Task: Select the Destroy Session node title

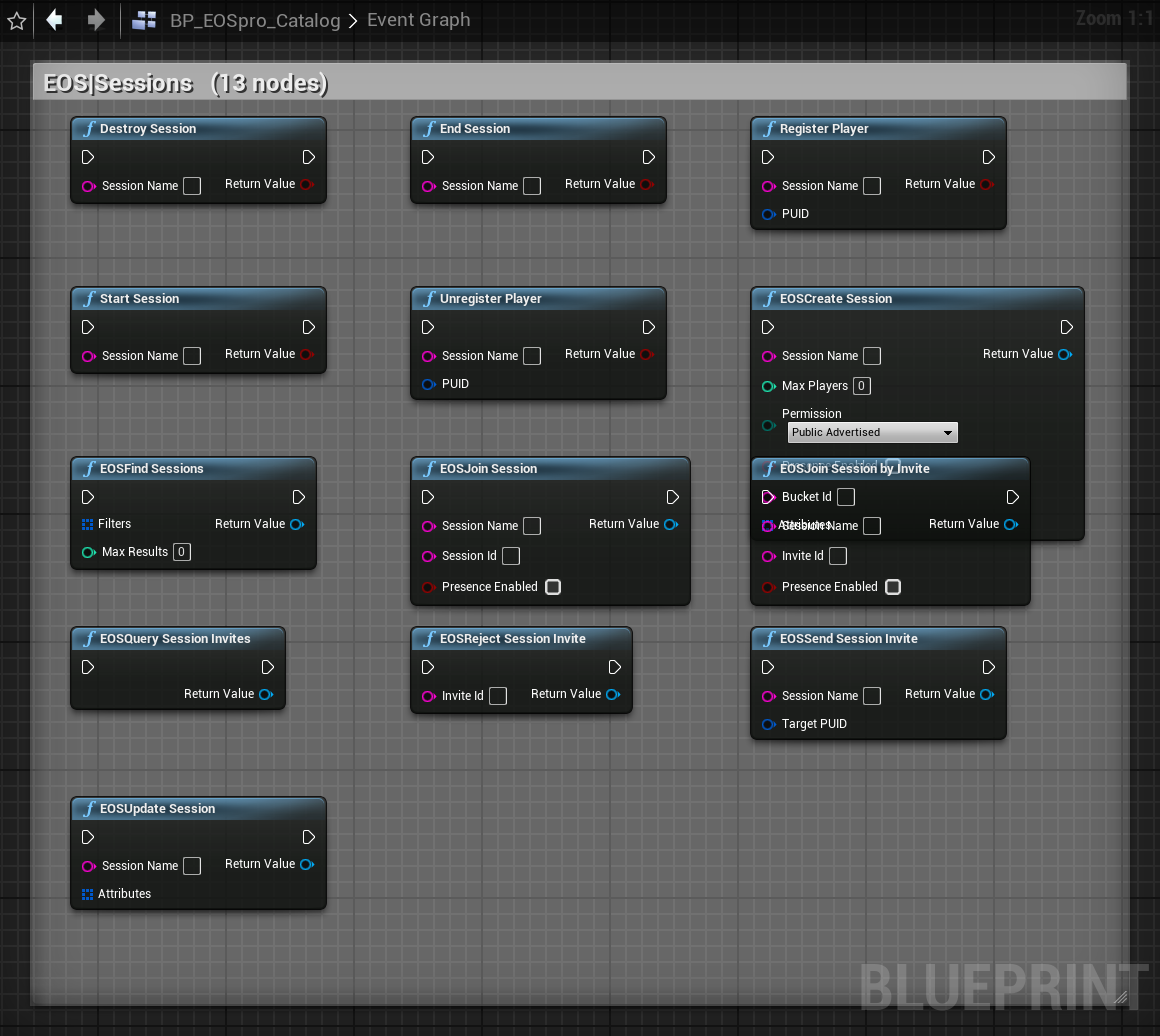Action: 148,129
